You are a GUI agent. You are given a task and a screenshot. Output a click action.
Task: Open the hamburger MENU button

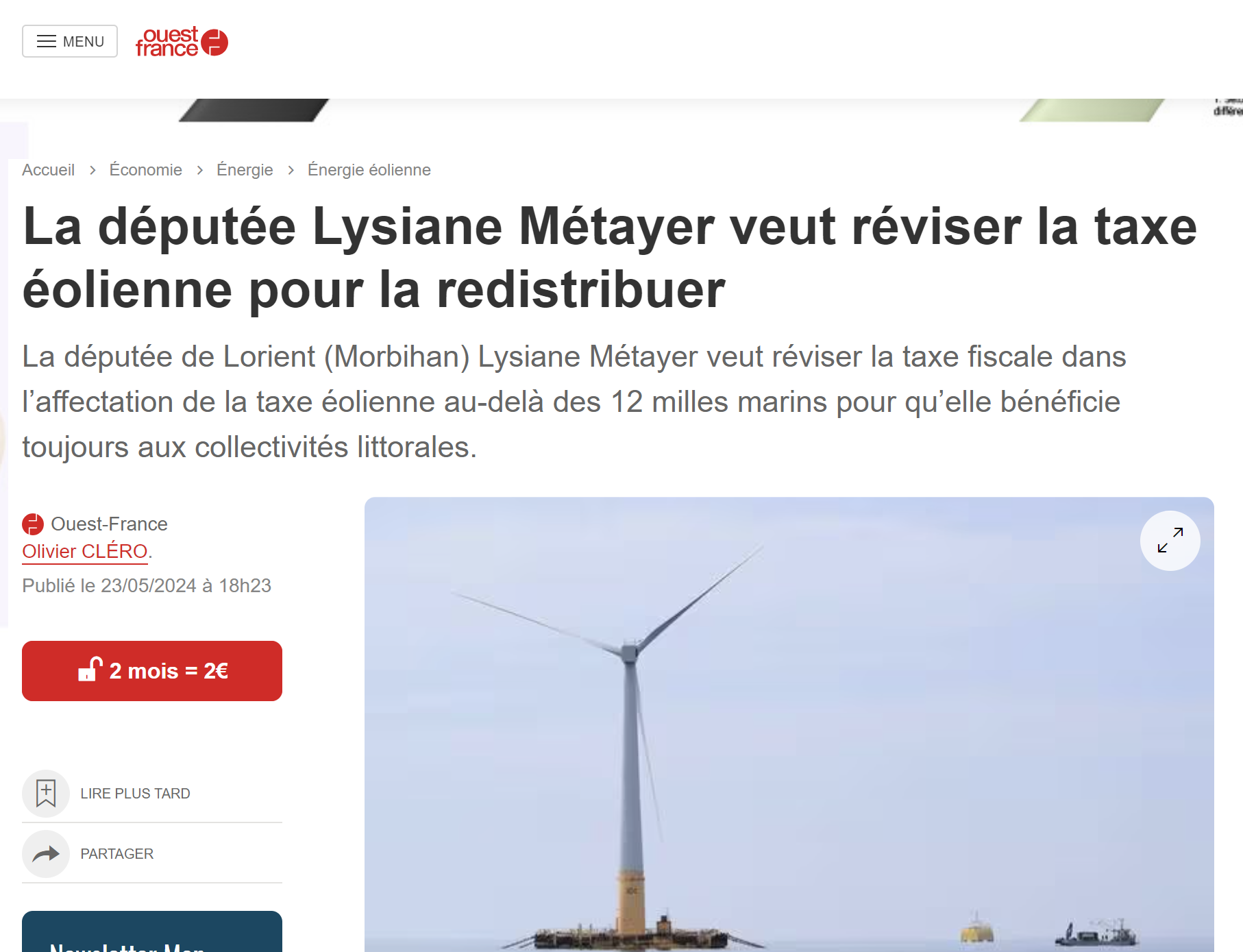[70, 41]
